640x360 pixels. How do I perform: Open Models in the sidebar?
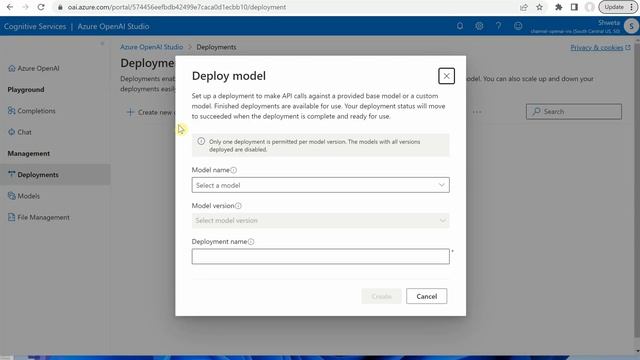click(x=24, y=196)
